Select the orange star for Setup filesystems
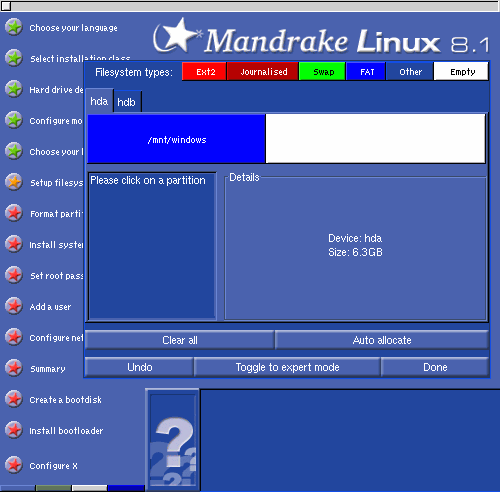 pos(14,182)
